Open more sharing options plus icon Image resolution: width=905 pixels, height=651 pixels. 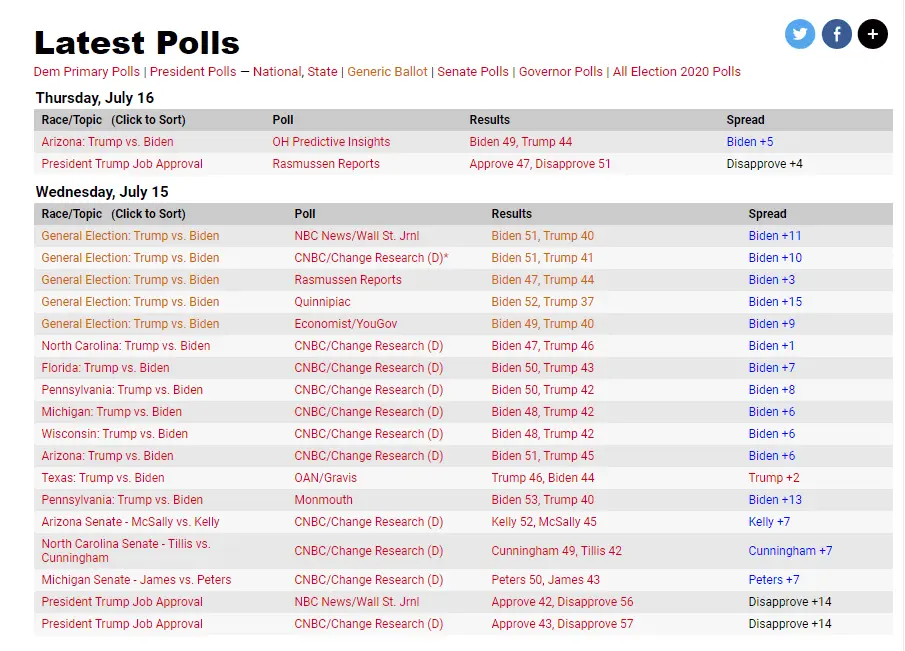coord(872,34)
